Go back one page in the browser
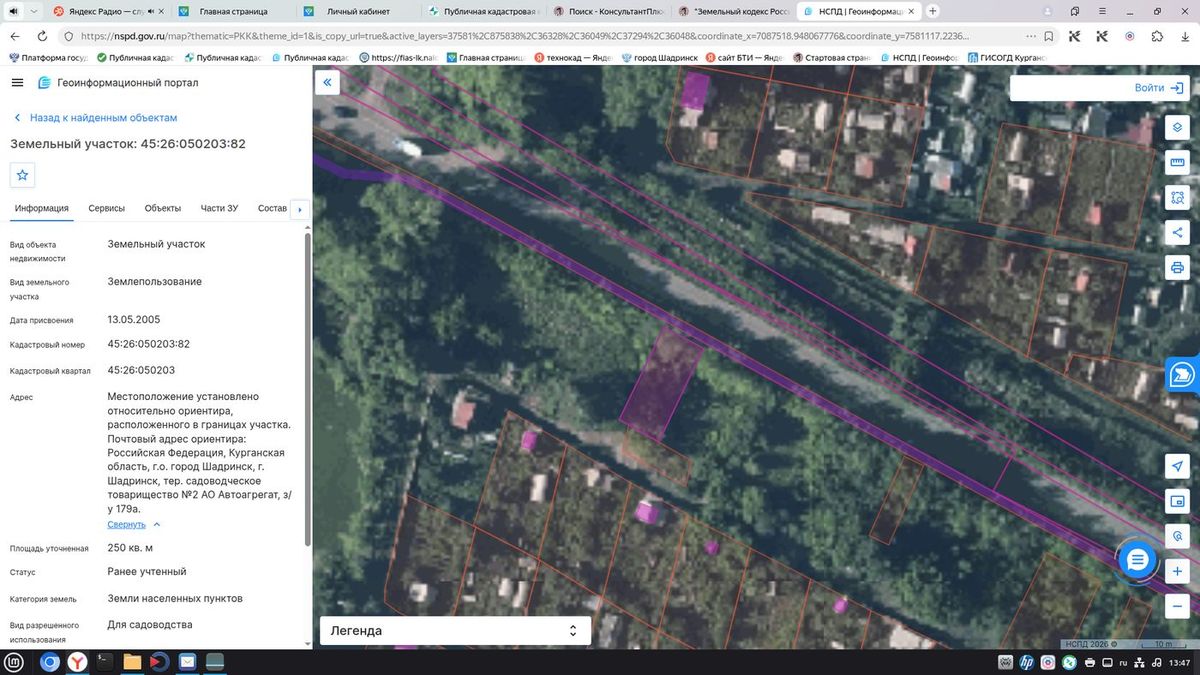The width and height of the screenshot is (1200, 675). tap(14, 36)
